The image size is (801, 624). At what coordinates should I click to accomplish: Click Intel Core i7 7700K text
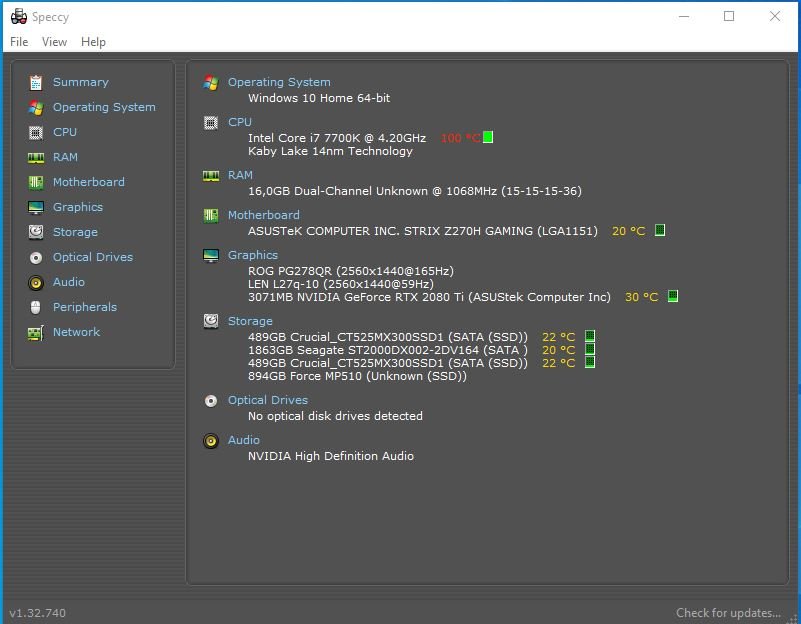click(x=337, y=138)
